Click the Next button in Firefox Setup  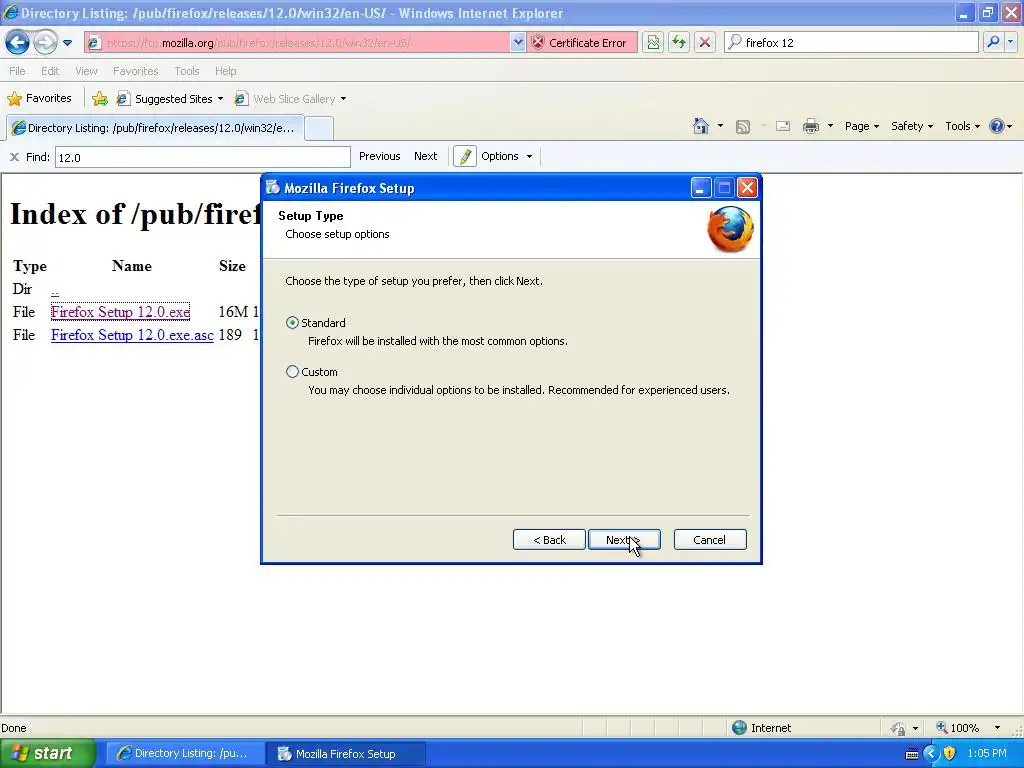624,539
